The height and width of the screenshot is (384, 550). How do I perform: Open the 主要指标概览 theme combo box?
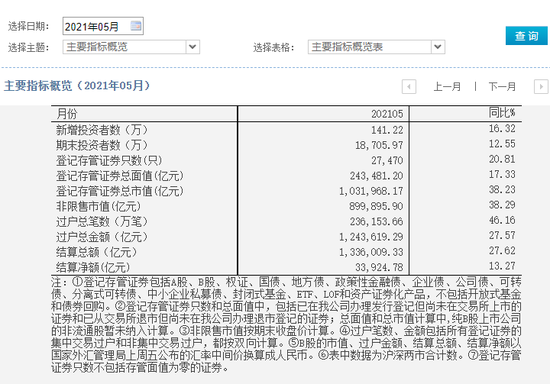click(x=131, y=47)
